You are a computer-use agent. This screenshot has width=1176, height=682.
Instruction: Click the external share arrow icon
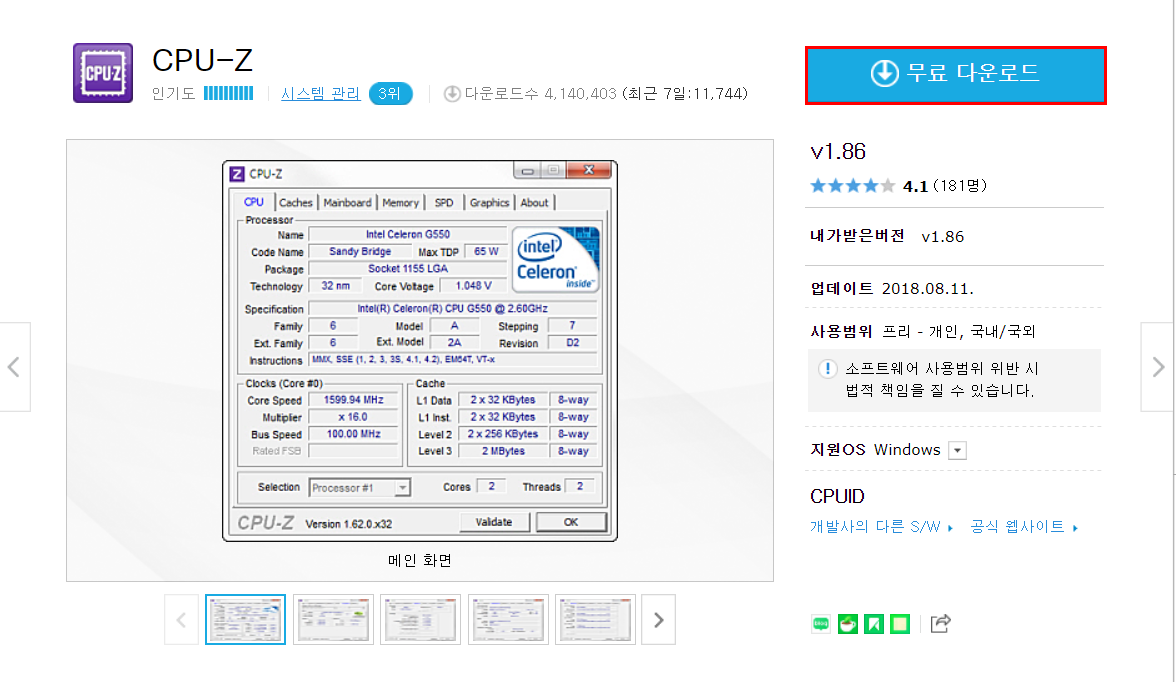940,623
